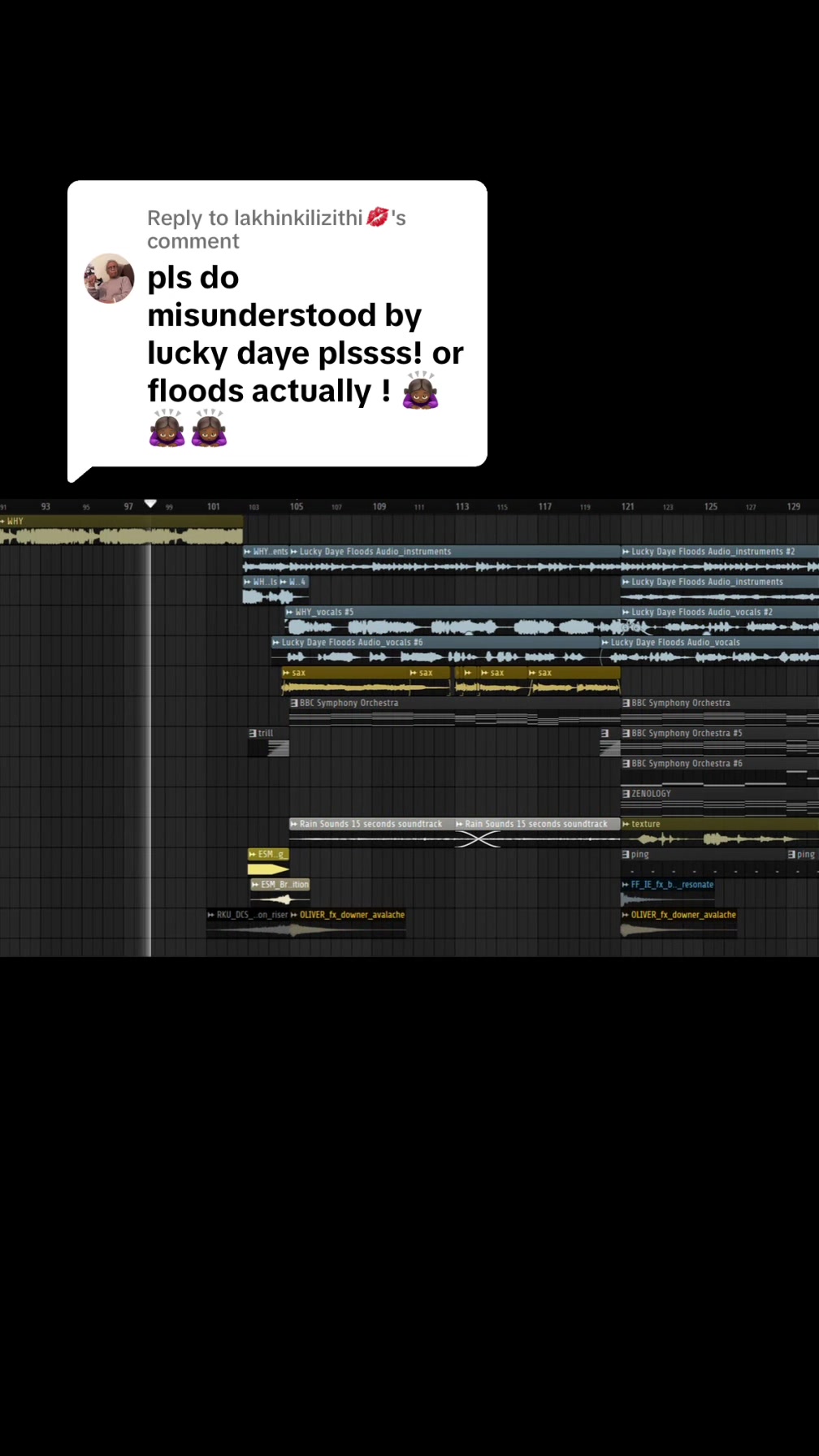
Task: Select the leftmost 'sax' clip
Action: point(344,681)
